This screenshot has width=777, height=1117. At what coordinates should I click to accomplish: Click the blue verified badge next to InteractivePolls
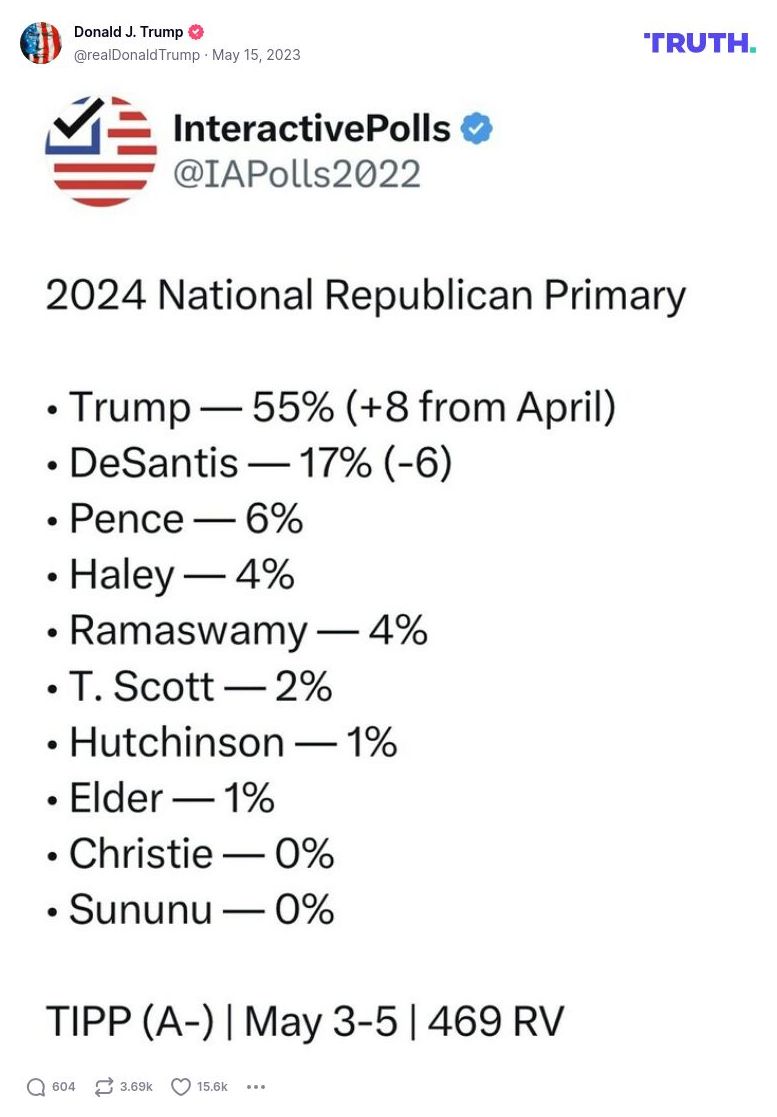[475, 128]
